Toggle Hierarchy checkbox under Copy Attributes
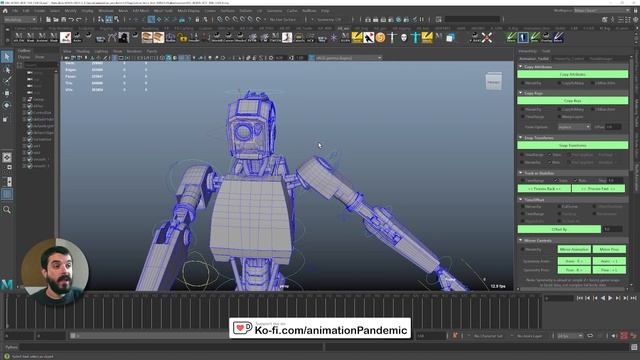Viewport: 640px width, 360px height. click(523, 83)
